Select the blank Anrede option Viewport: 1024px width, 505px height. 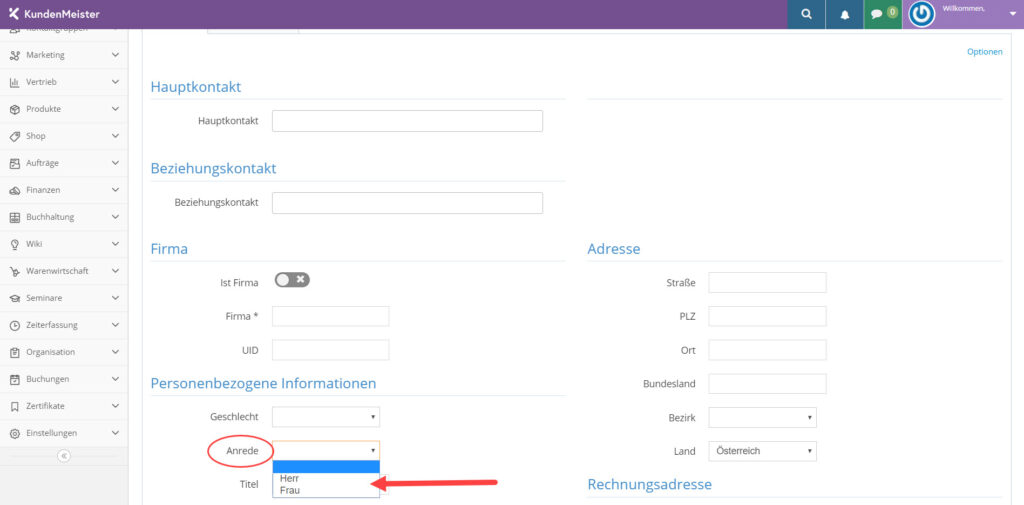point(326,466)
